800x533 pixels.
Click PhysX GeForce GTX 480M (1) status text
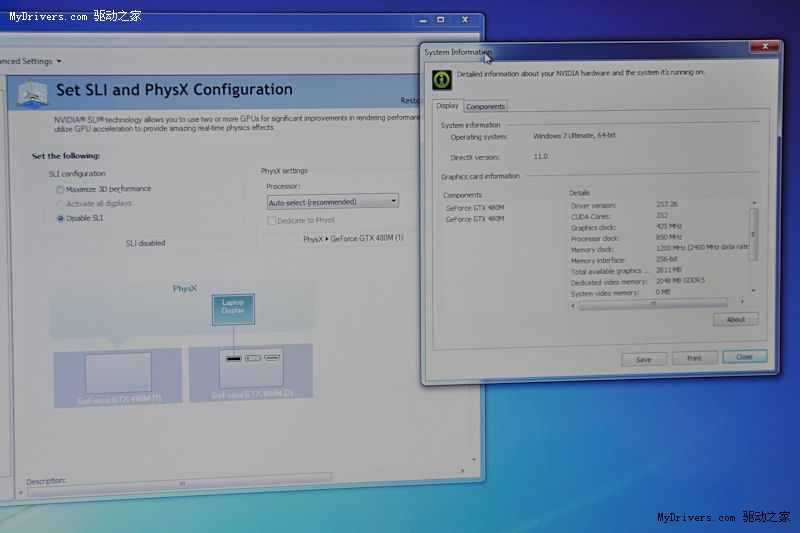tap(353, 238)
